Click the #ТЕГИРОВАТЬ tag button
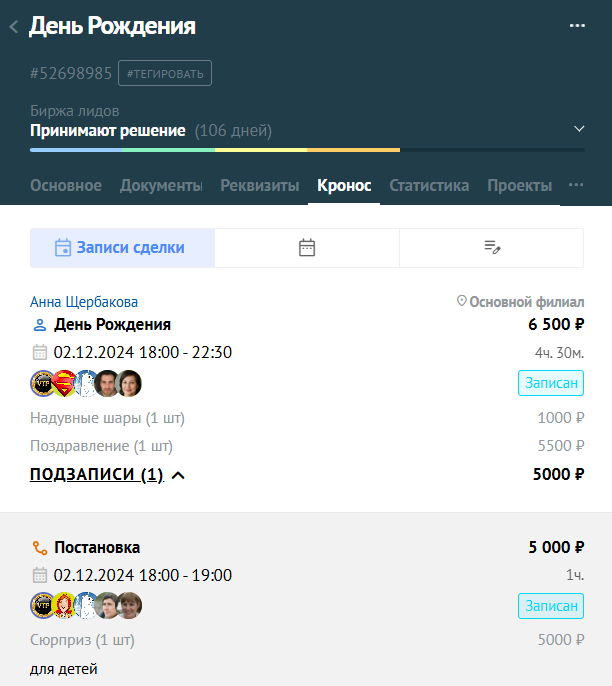This screenshot has width=612, height=686. point(165,73)
